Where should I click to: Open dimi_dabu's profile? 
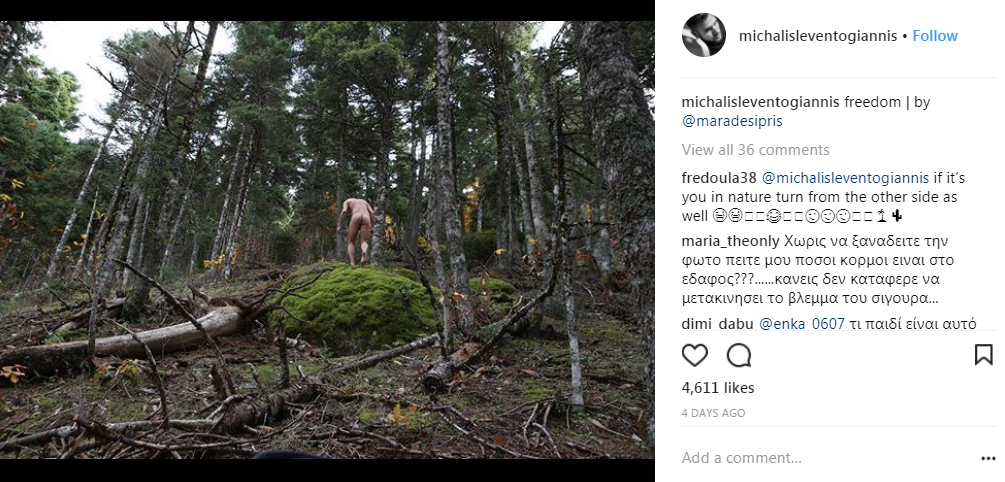[x=716, y=323]
